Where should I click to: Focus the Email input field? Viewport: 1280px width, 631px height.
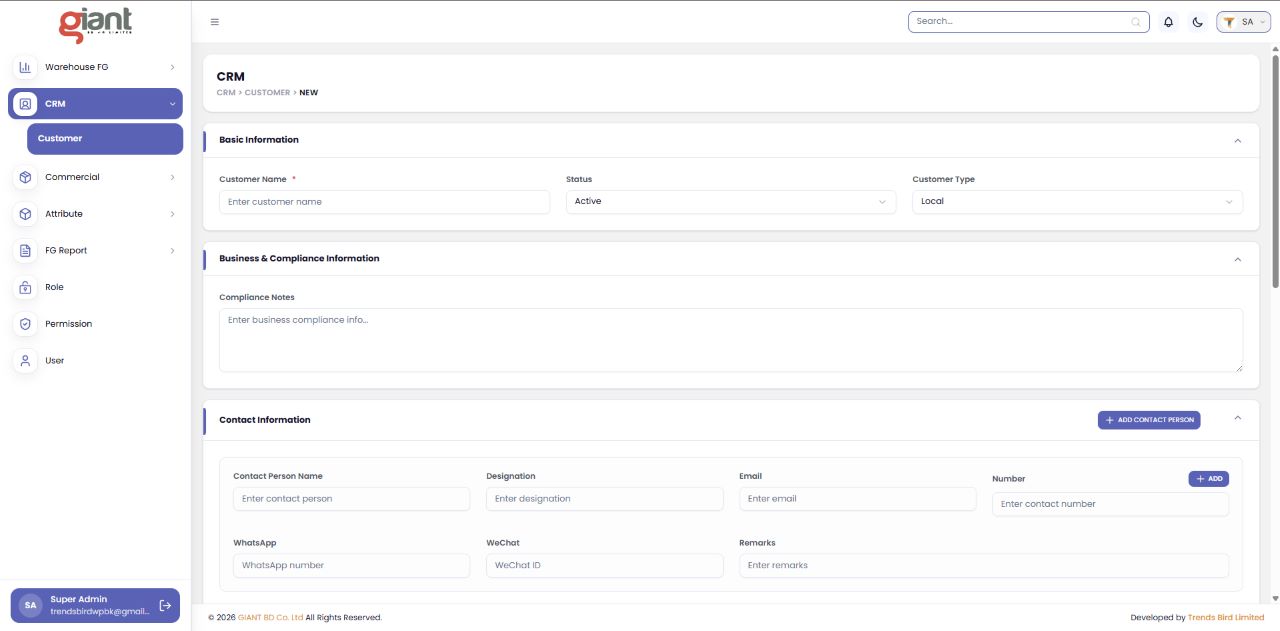click(x=857, y=499)
